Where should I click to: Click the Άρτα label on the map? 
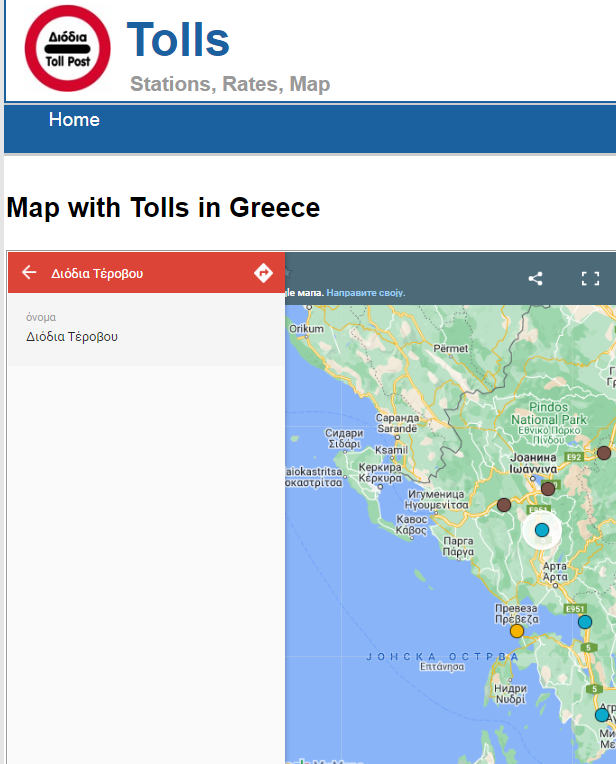(555, 577)
